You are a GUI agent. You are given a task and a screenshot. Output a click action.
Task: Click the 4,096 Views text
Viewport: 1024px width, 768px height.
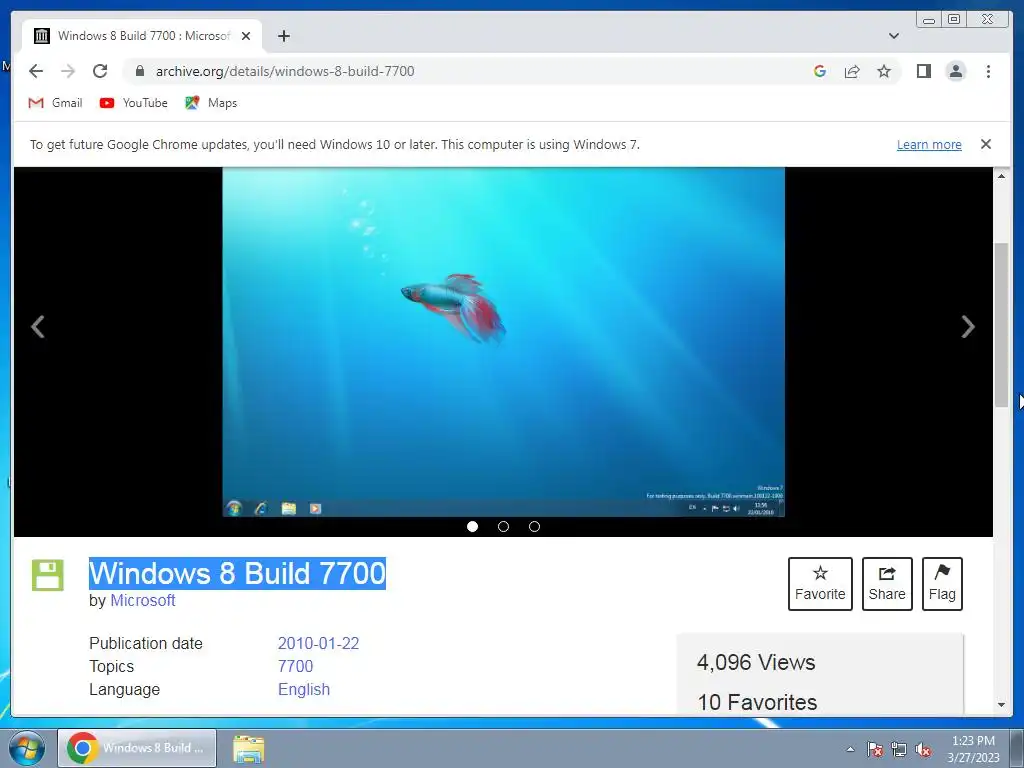point(756,662)
